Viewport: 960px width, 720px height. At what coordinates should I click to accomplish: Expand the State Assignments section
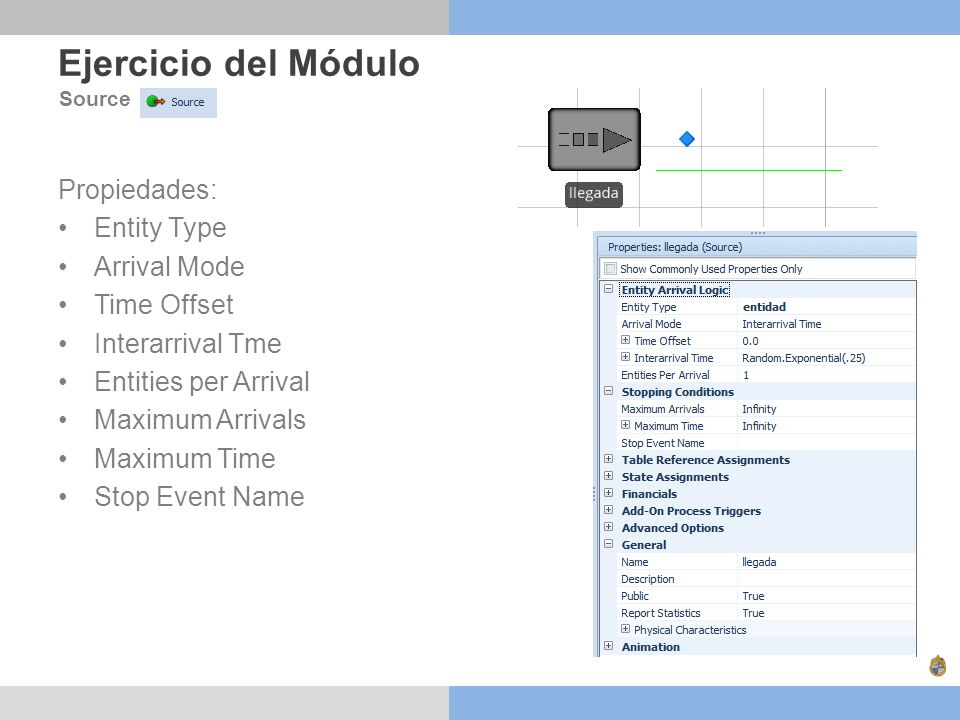[609, 476]
